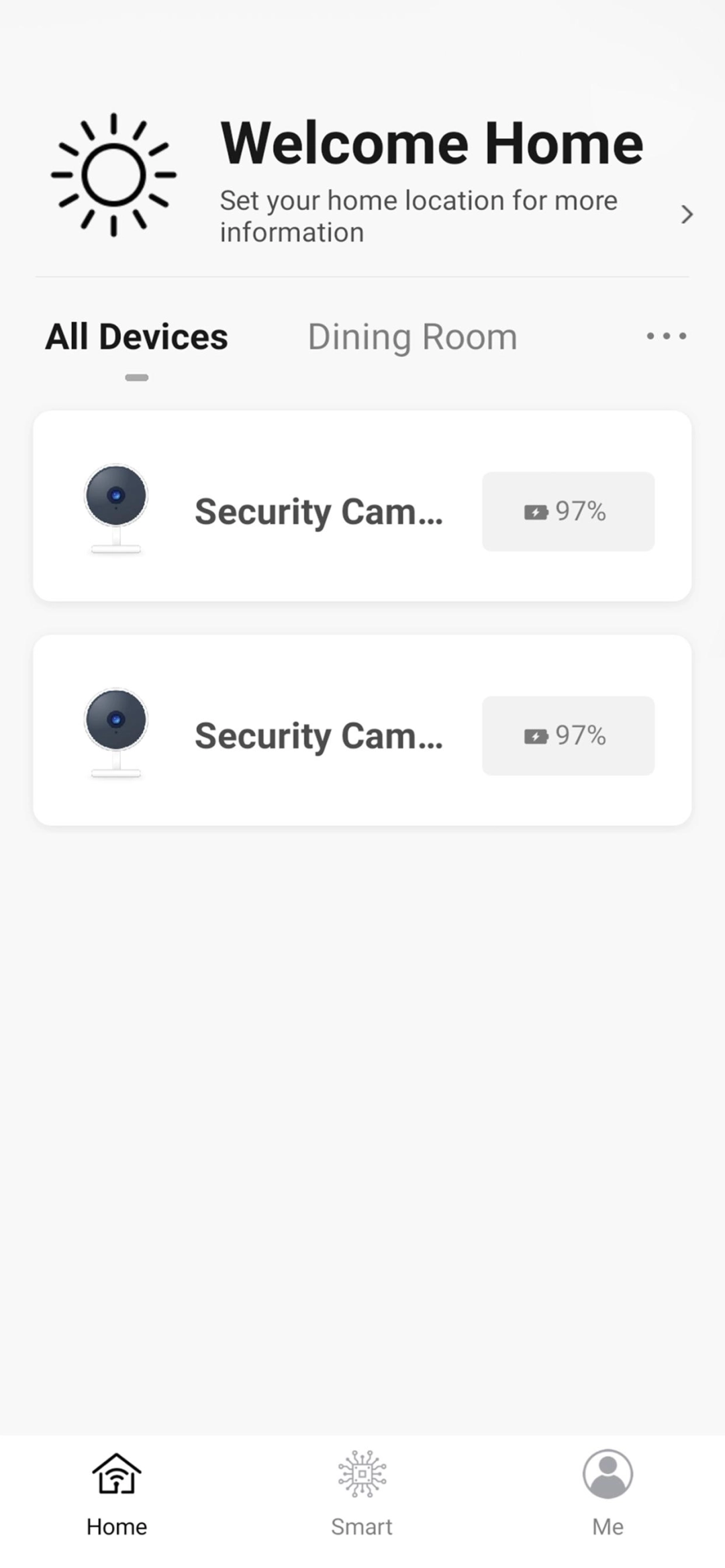Tap the first camera's 97% battery badge
The image size is (725, 1568).
click(568, 511)
